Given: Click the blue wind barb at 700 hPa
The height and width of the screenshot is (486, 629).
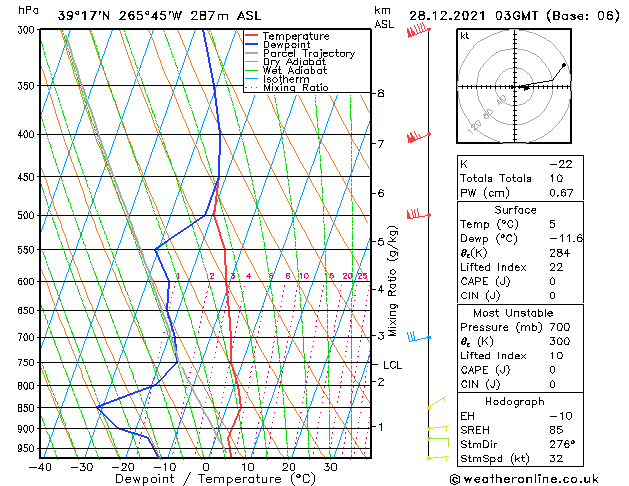Looking at the screenshot, I should (419, 337).
